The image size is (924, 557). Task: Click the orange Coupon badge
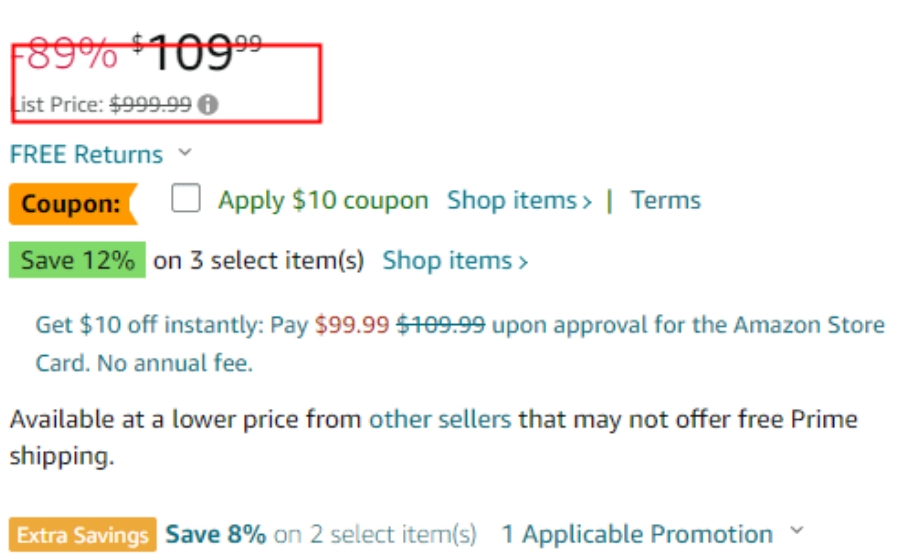pyautogui.click(x=73, y=204)
